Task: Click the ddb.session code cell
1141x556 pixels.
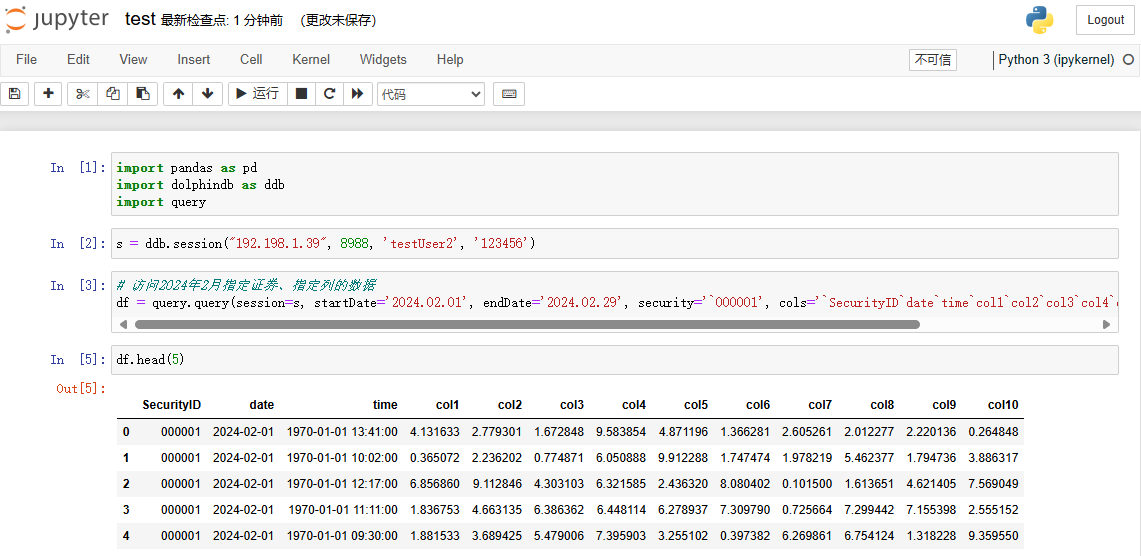Action: tap(614, 244)
